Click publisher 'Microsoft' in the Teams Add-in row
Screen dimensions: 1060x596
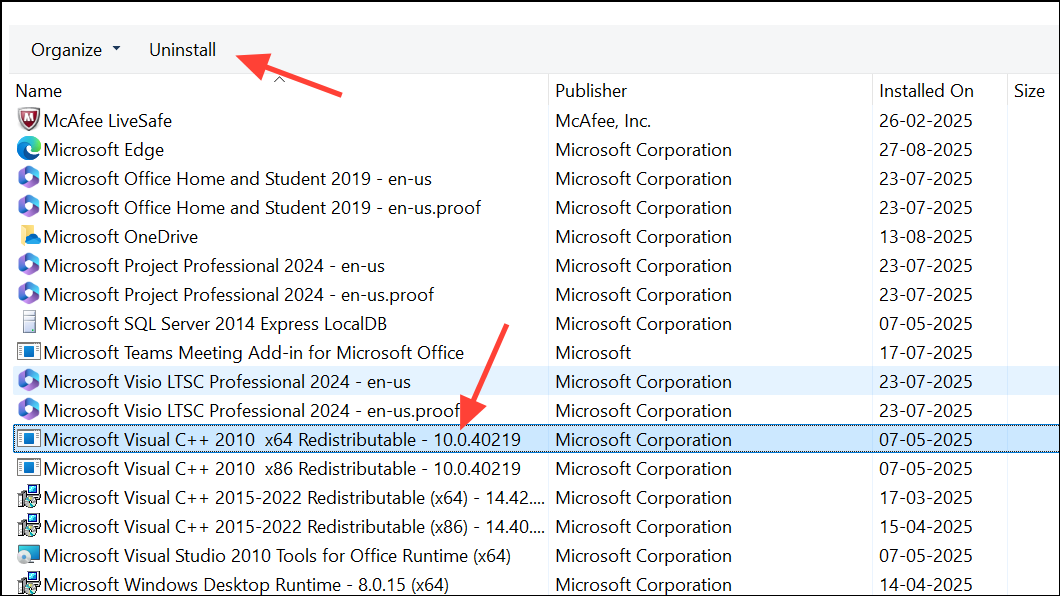(593, 353)
